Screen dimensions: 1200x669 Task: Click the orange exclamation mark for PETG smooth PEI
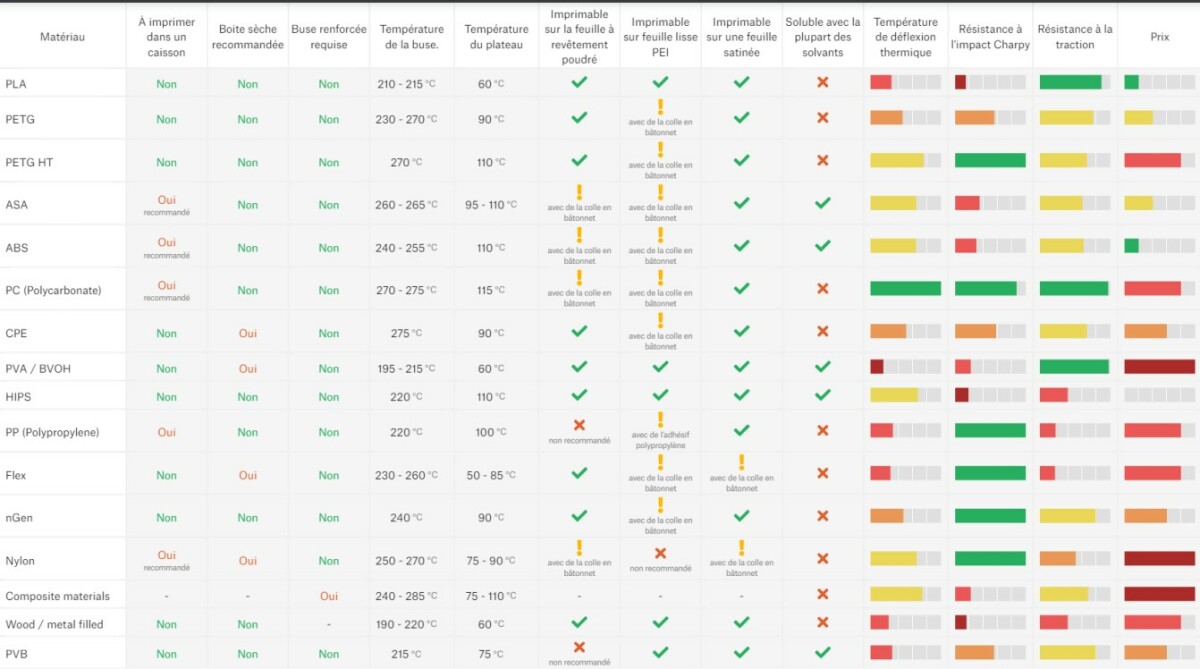(660, 108)
